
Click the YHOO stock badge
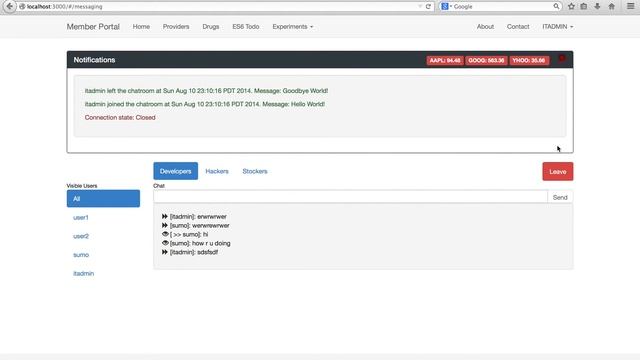529,60
